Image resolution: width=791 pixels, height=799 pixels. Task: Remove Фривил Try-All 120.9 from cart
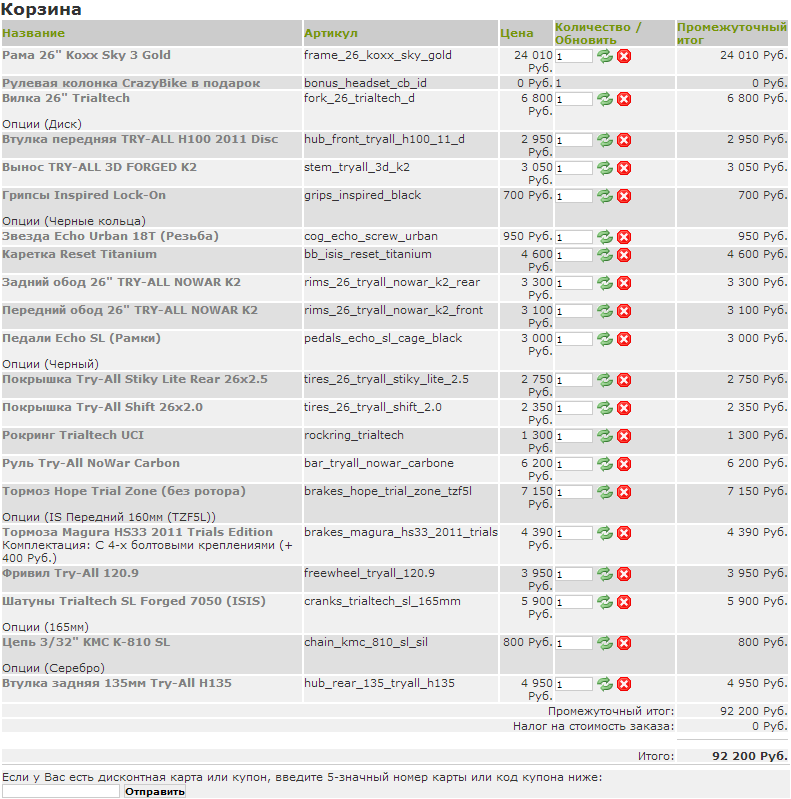pos(624,574)
